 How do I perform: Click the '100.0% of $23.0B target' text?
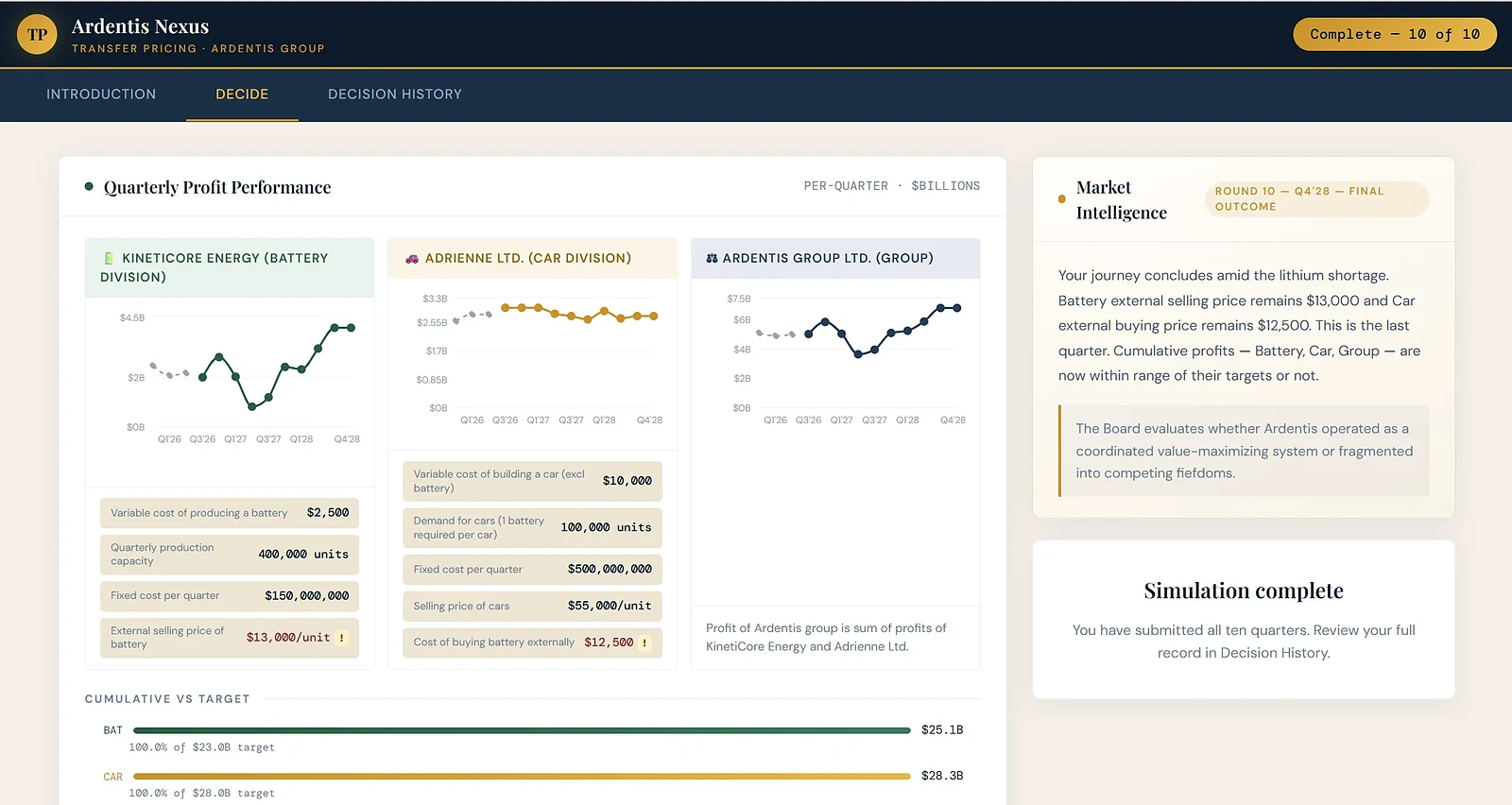coord(201,747)
